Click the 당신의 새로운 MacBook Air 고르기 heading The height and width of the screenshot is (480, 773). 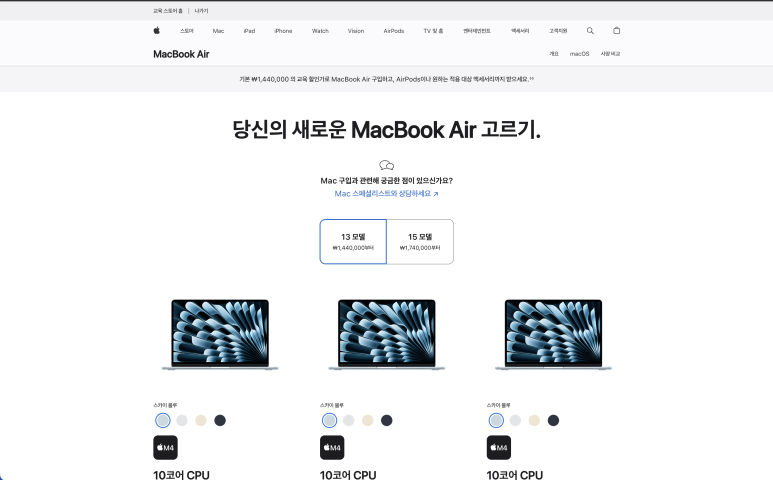386,130
